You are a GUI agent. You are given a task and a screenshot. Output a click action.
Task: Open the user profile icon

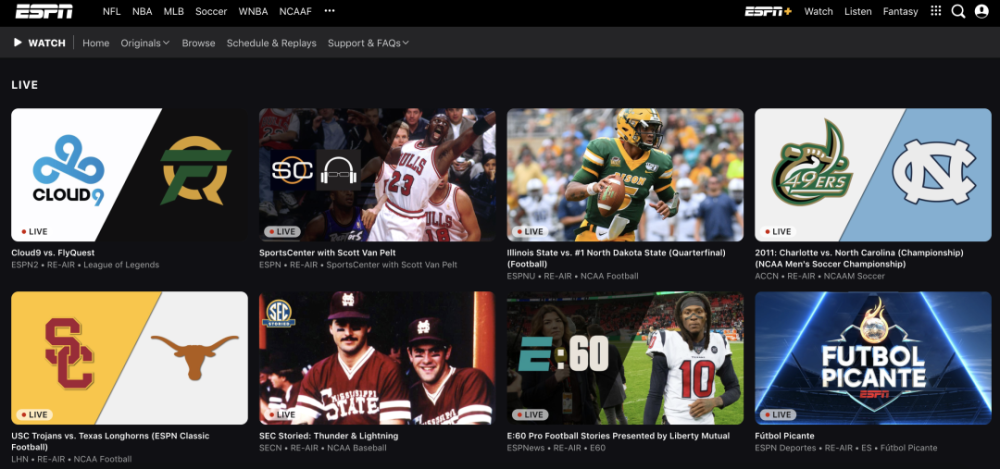[982, 11]
